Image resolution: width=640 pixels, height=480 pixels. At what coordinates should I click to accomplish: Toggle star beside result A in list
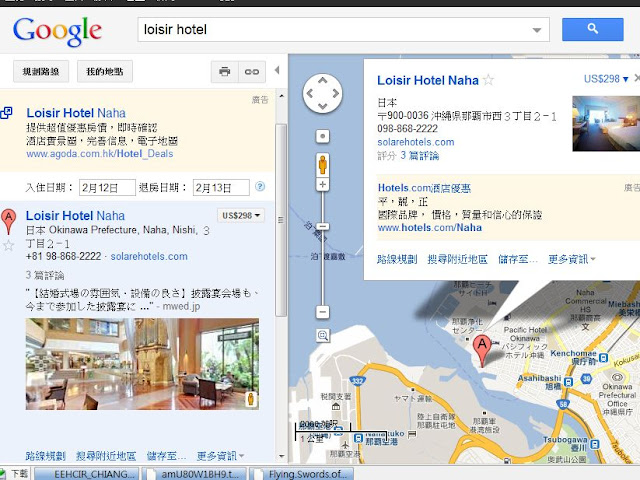pyautogui.click(x=9, y=245)
